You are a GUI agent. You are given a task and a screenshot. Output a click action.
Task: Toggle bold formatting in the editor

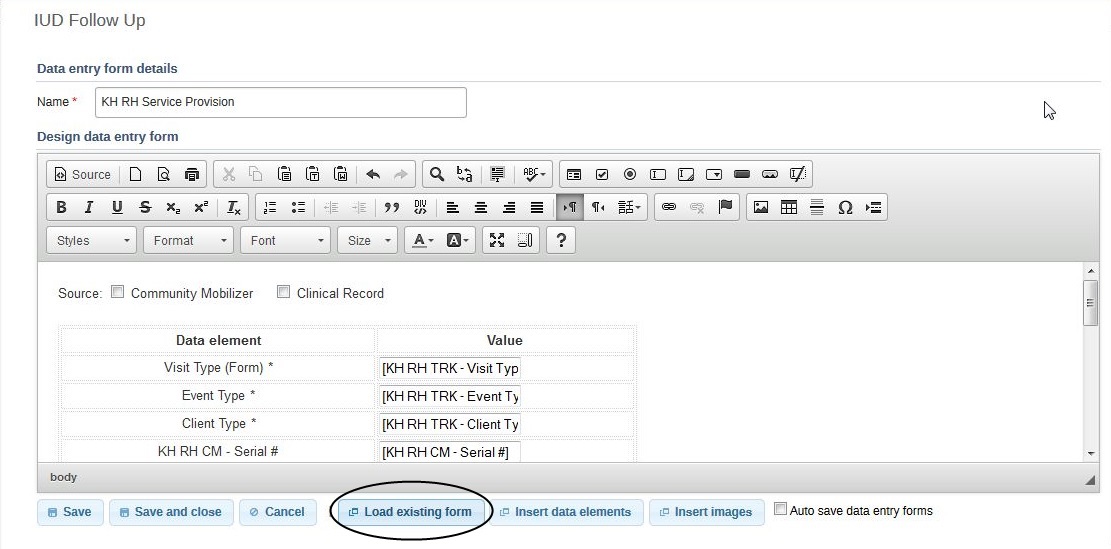(x=61, y=207)
